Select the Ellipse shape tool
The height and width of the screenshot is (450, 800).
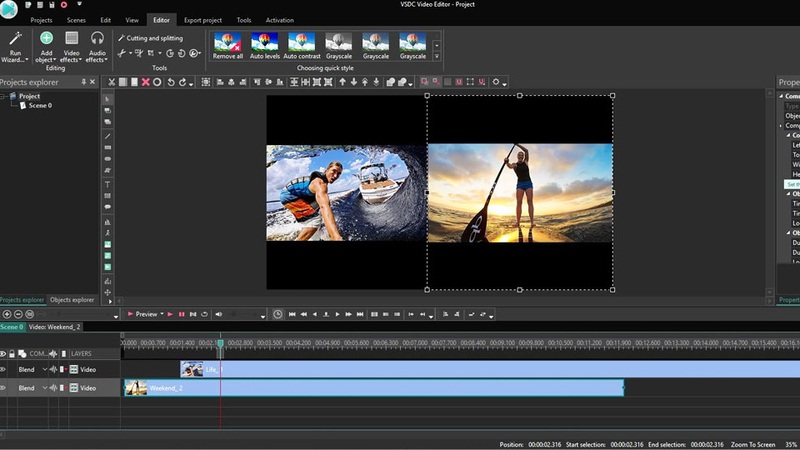click(108, 159)
